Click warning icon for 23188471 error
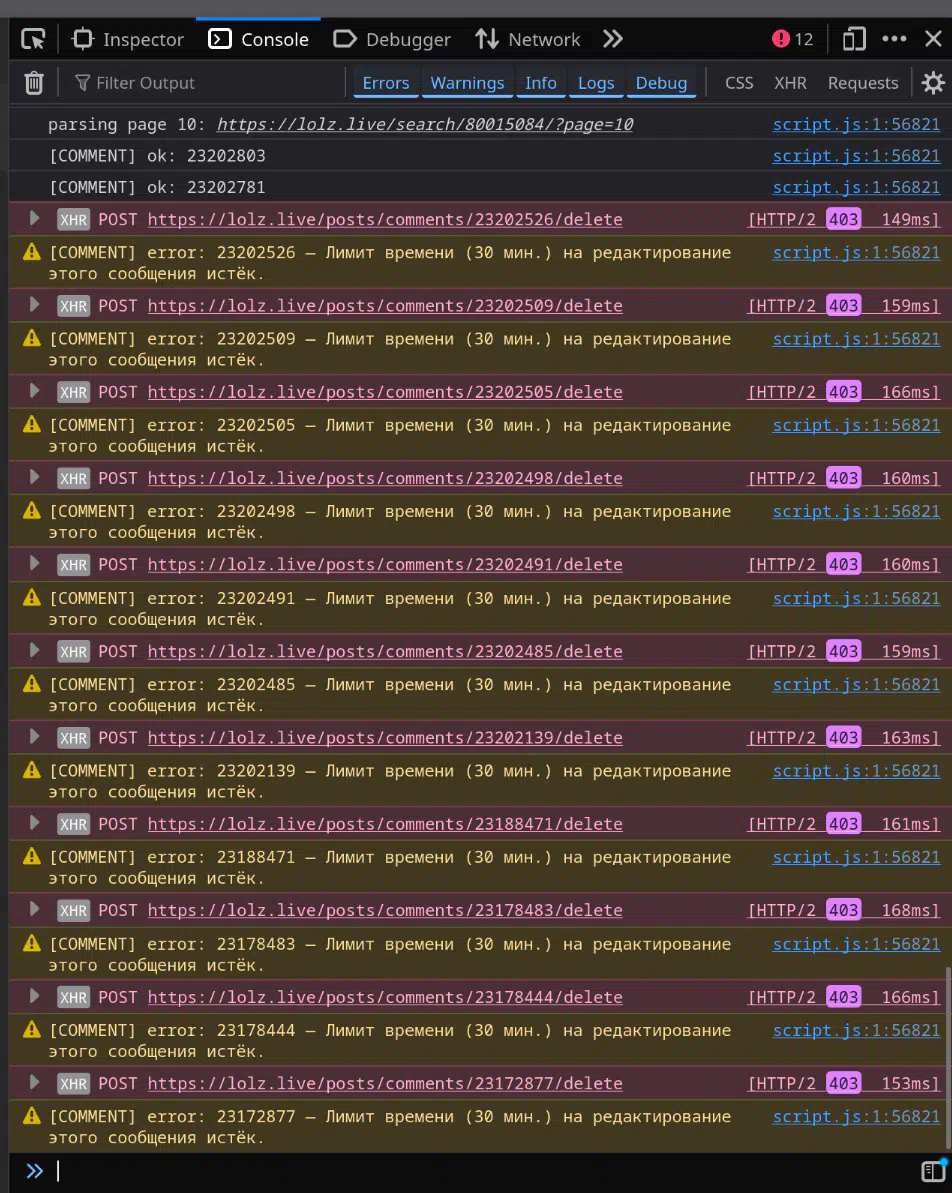Viewport: 952px width, 1193px height. click(31, 857)
